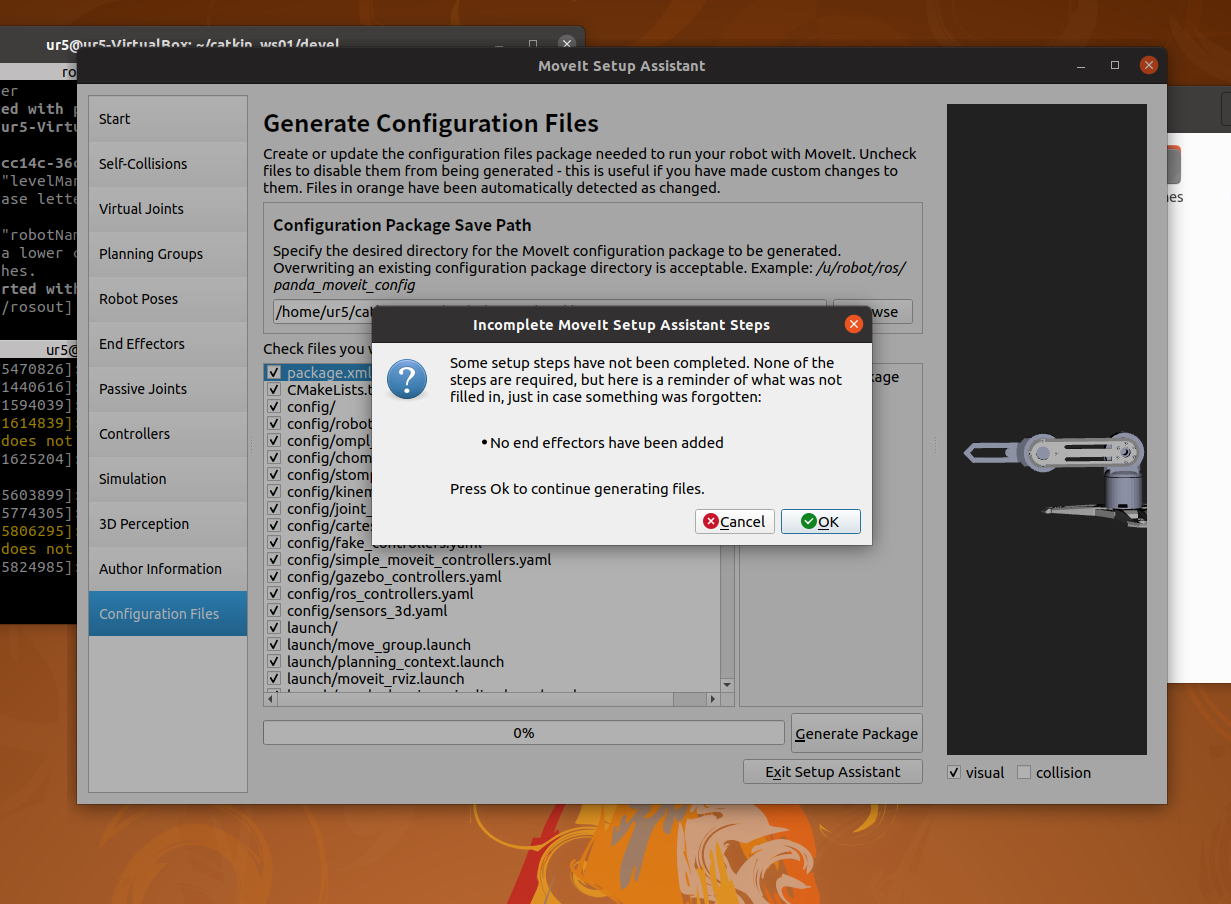The width and height of the screenshot is (1231, 904).
Task: Open the Self-Collisions step
Action: pyautogui.click(x=167, y=164)
